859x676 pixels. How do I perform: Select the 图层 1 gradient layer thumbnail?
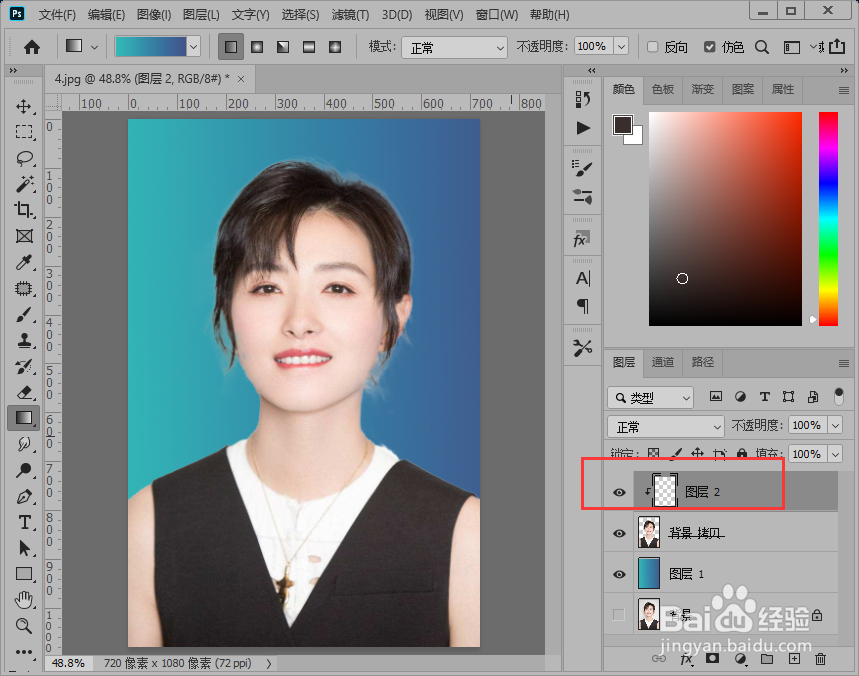[648, 573]
